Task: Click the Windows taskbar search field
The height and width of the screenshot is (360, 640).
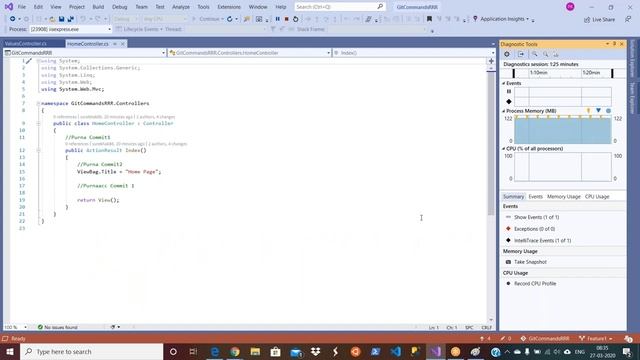Action: pyautogui.click(x=91, y=351)
